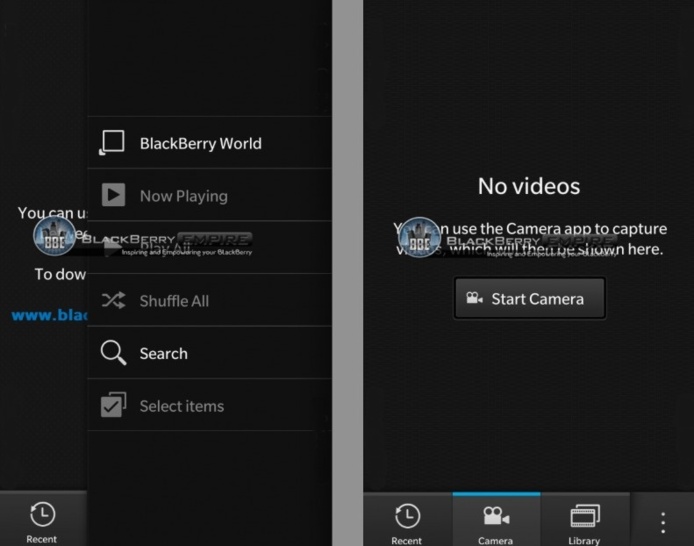
Task: Switch to Recent tab on right screen
Action: pyautogui.click(x=407, y=522)
